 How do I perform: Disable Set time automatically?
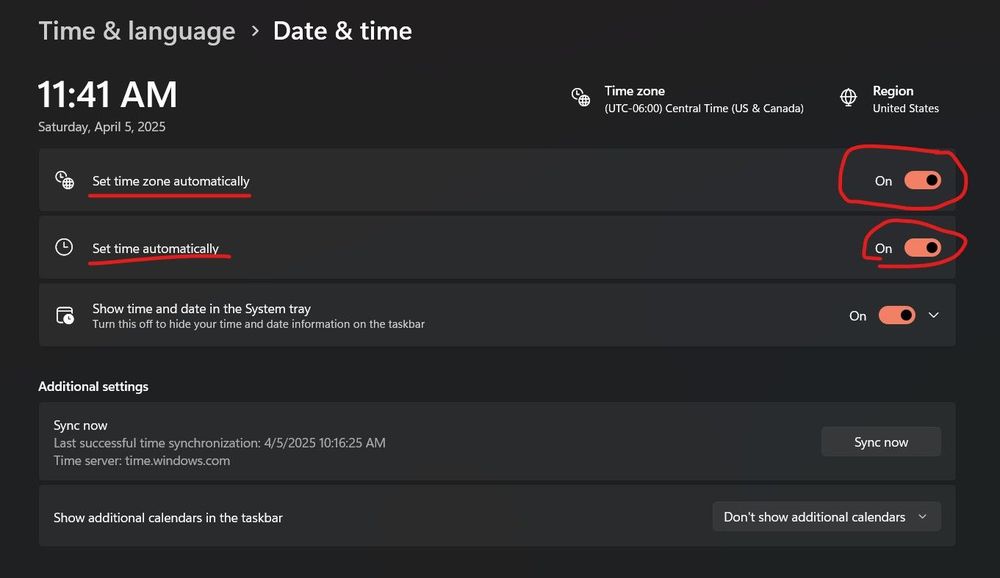tap(921, 247)
